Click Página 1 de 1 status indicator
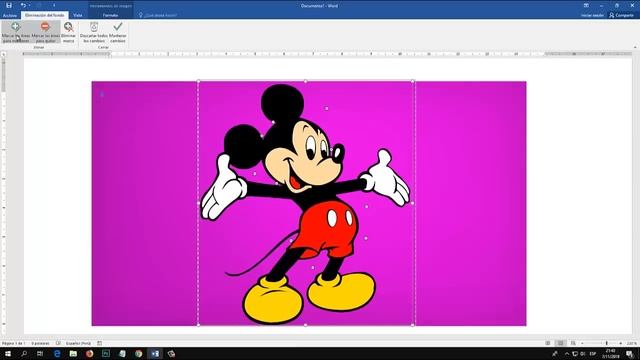Viewport: 640px width, 360px height. [13, 343]
